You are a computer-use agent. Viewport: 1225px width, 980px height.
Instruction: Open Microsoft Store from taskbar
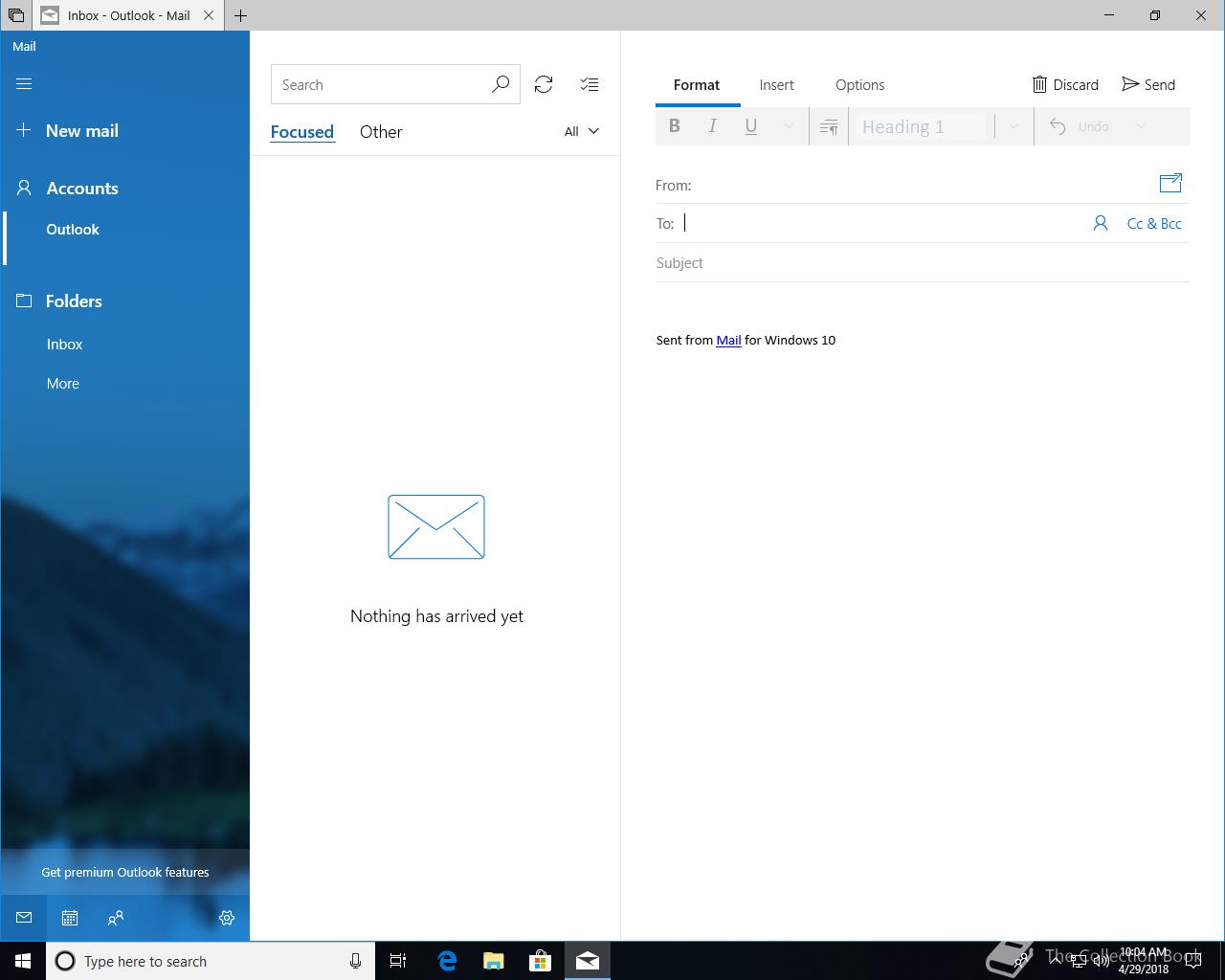pos(541,961)
